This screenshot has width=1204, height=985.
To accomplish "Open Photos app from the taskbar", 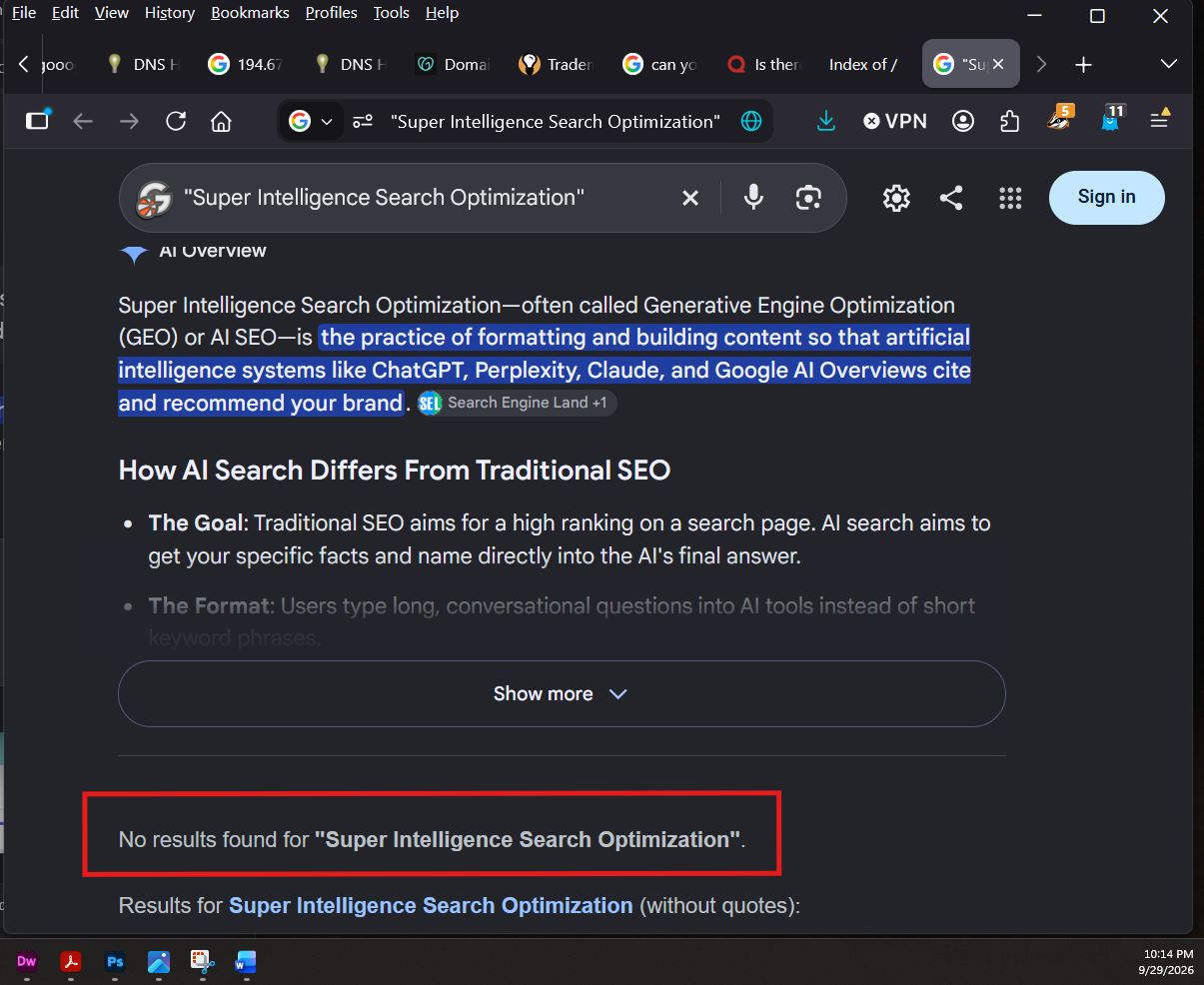I will pyautogui.click(x=159, y=961).
